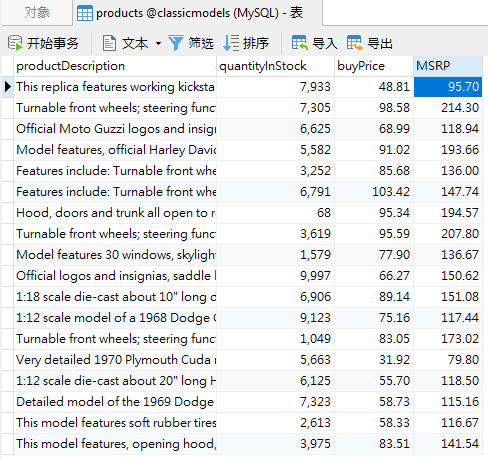Click 'This model features soft rubber tires' cell
The height and width of the screenshot is (459, 488).
pyautogui.click(x=115, y=423)
